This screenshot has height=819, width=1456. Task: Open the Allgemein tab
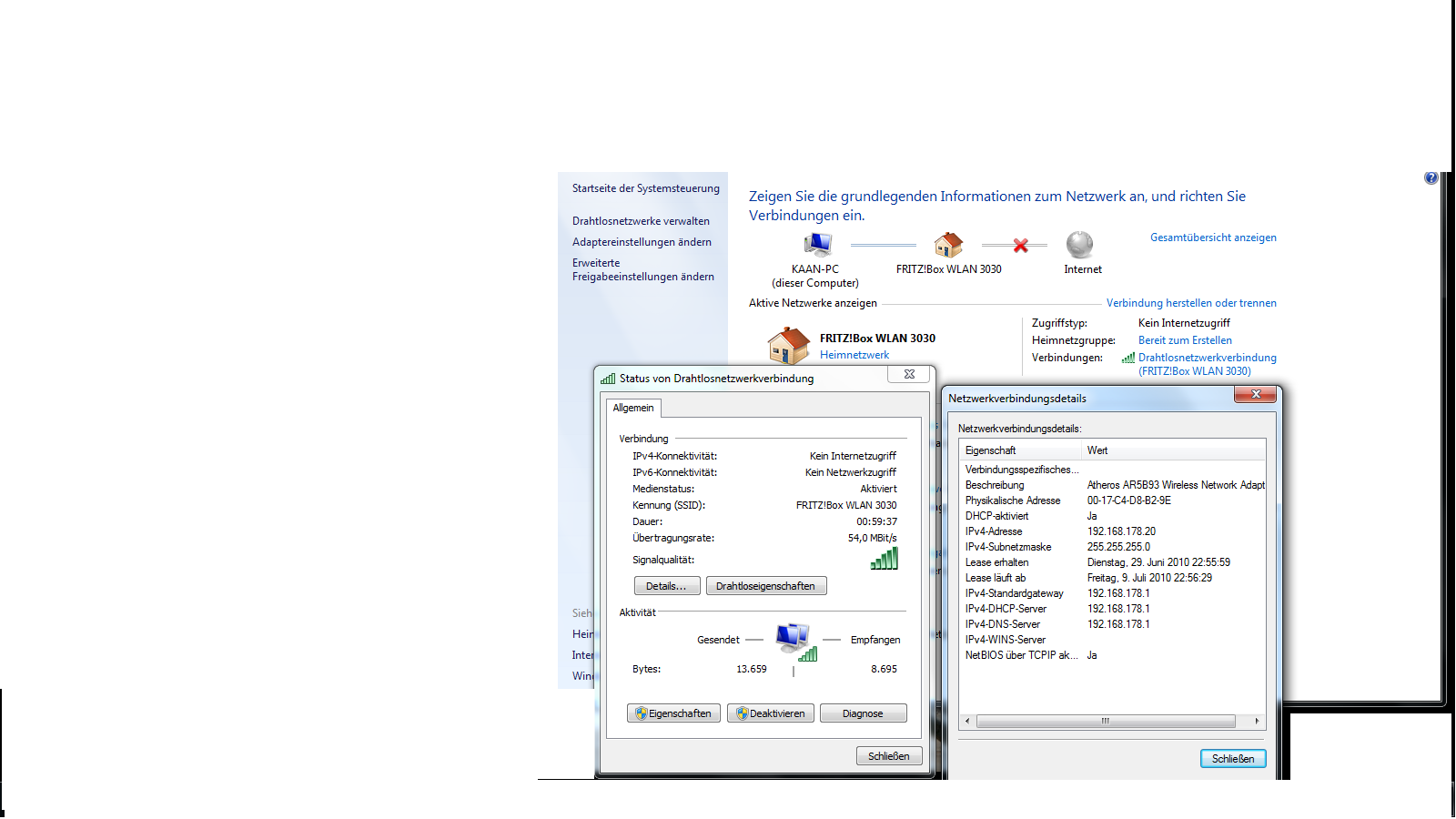click(x=633, y=408)
